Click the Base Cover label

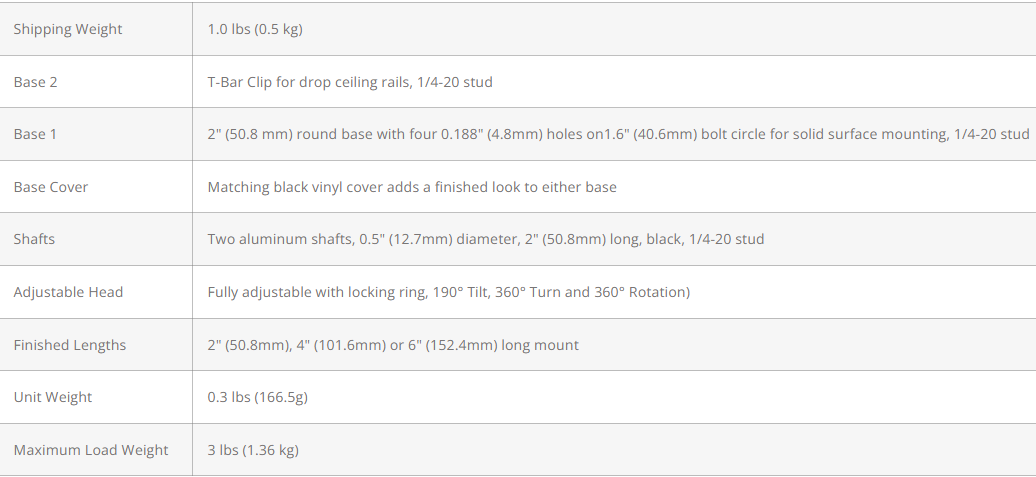click(51, 187)
